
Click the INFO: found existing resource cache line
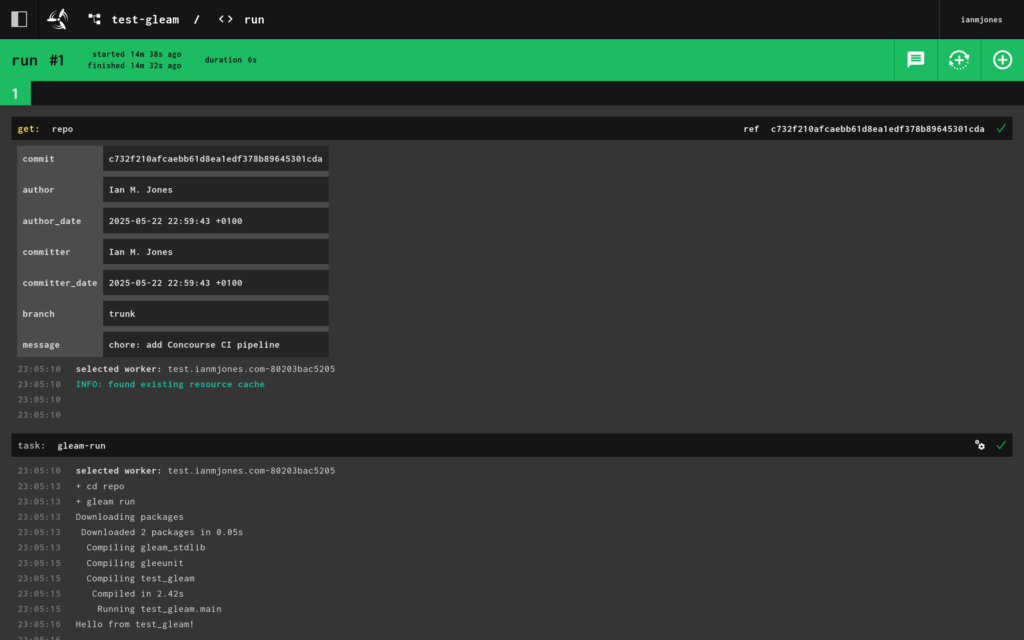point(170,384)
